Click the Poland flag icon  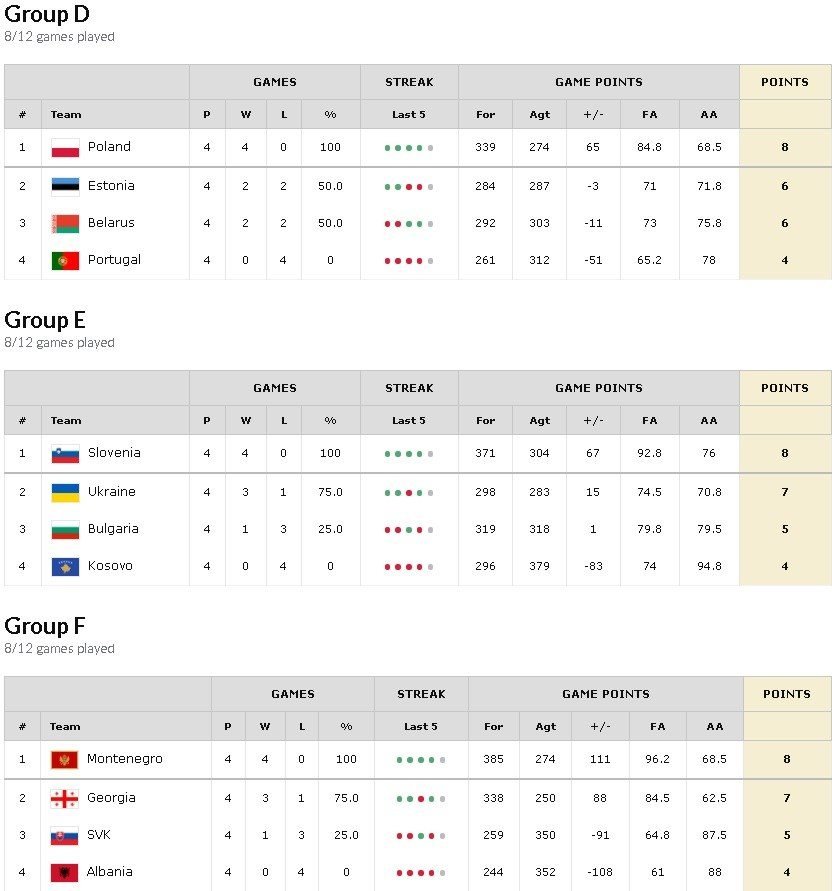pyautogui.click(x=65, y=148)
